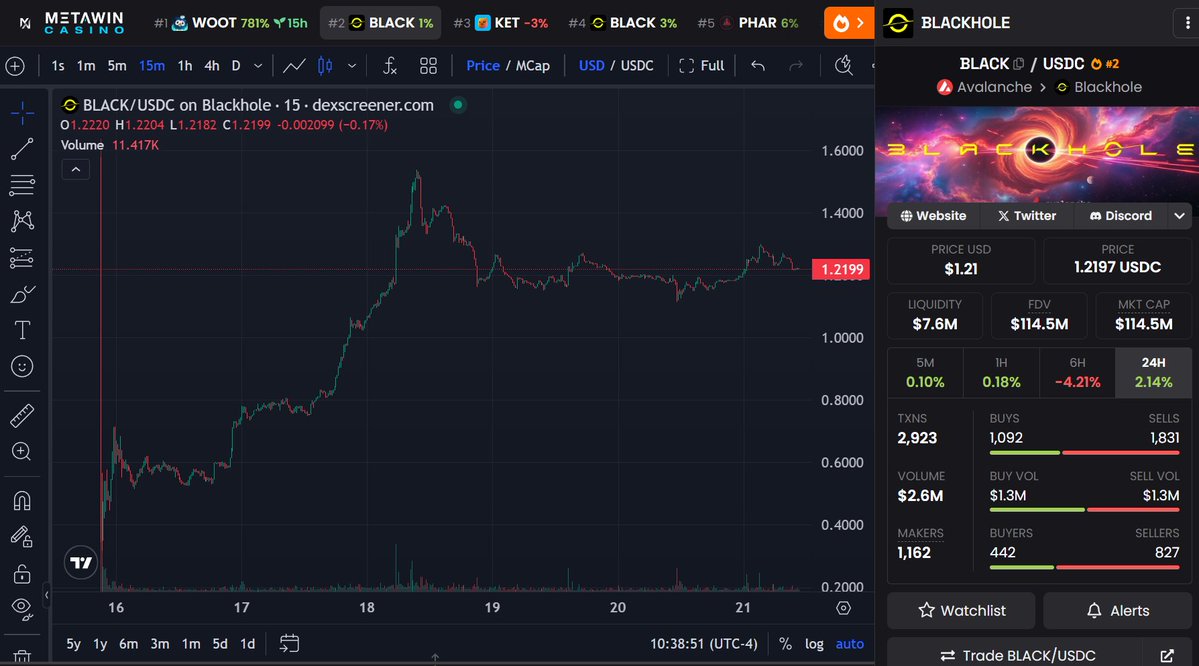Open the Website link
1199x666 pixels.
pos(933,216)
